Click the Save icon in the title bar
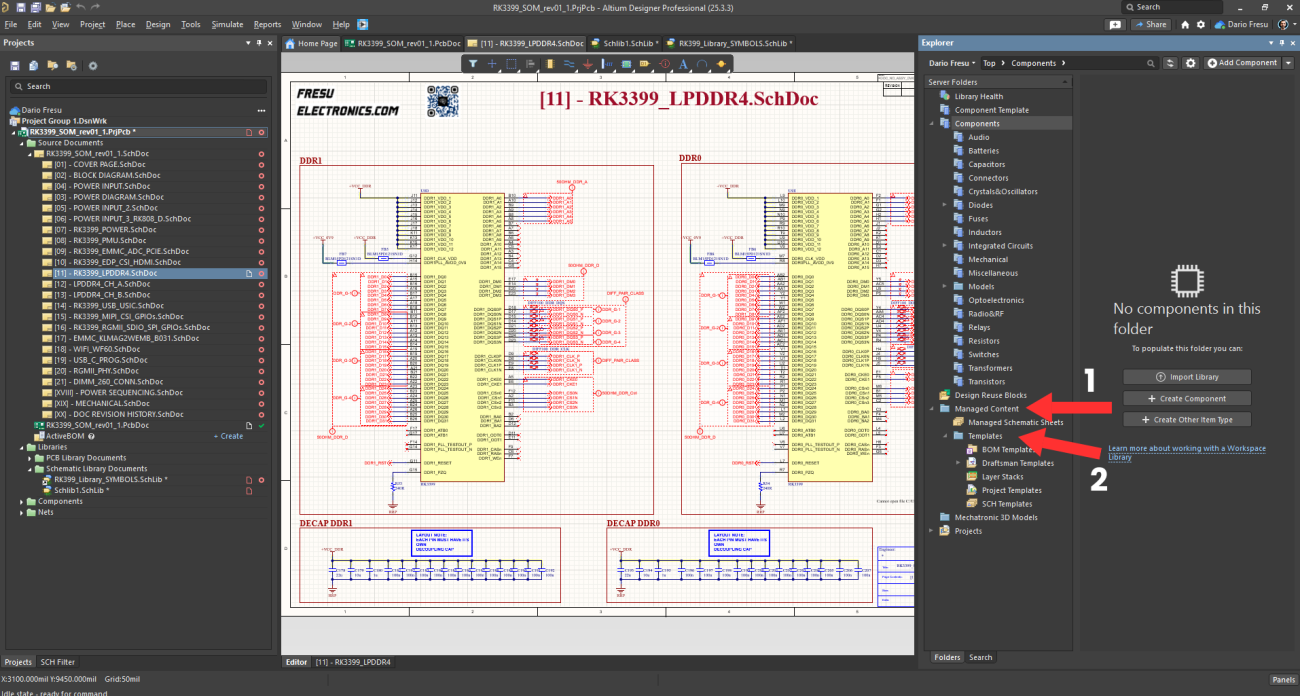Viewport: 1300px width, 696px height. 21,7
